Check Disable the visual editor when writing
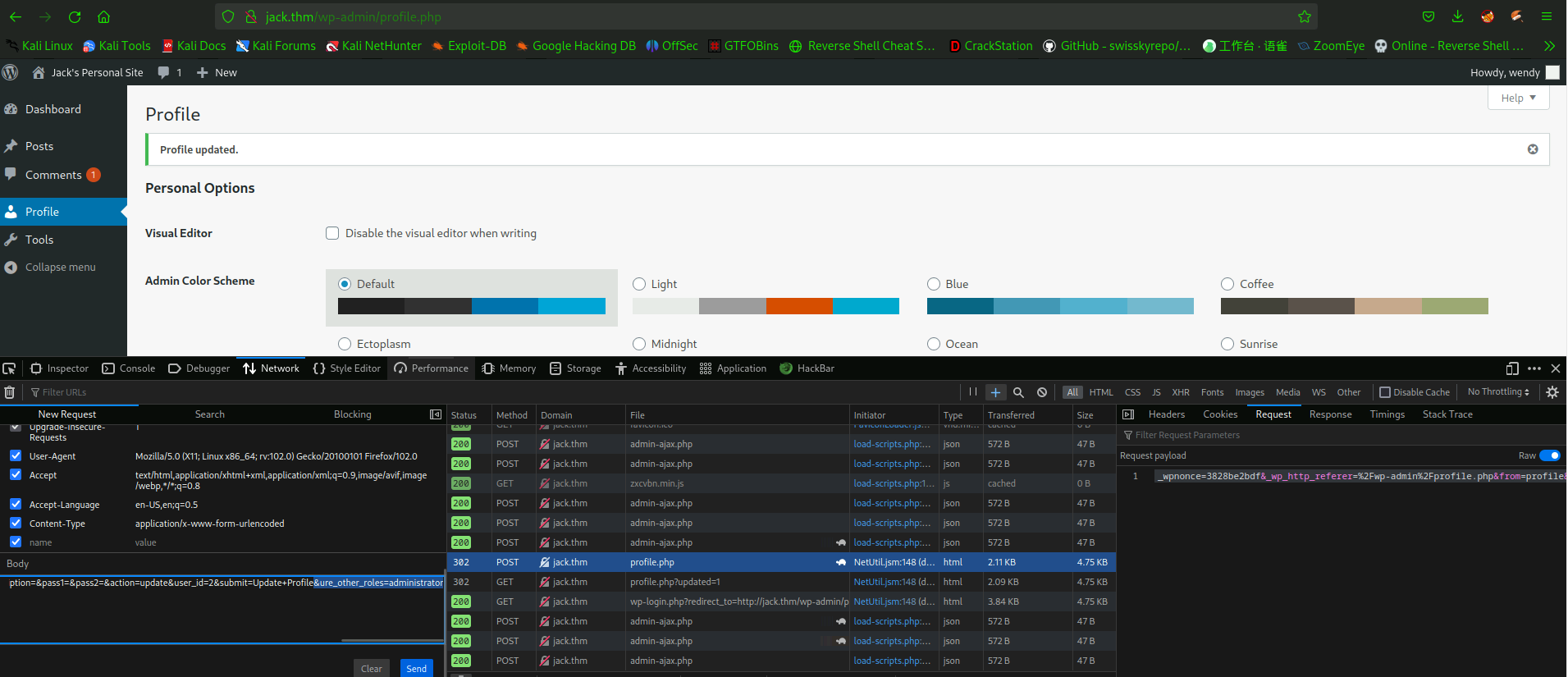This screenshot has height=677, width=1568. [x=332, y=233]
